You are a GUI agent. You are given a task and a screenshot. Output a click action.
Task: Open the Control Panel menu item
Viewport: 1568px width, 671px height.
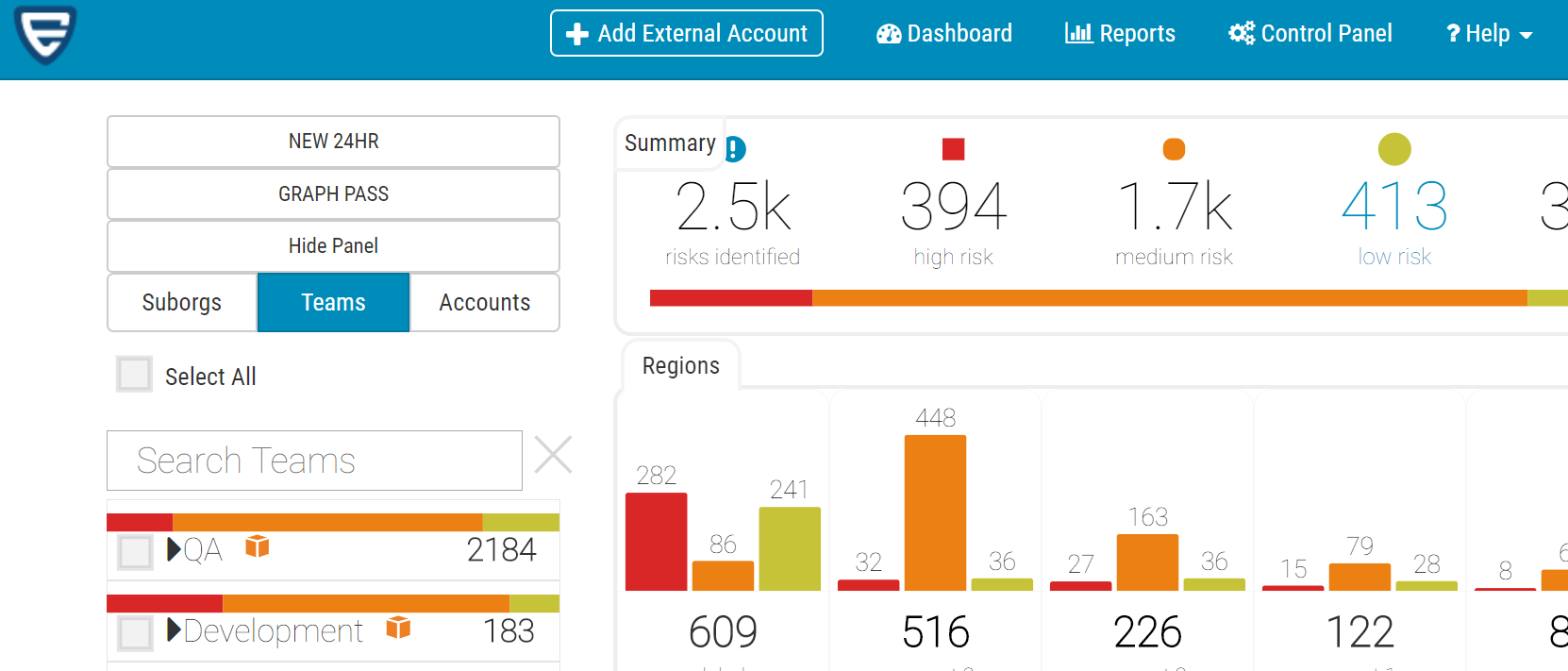tap(1310, 34)
